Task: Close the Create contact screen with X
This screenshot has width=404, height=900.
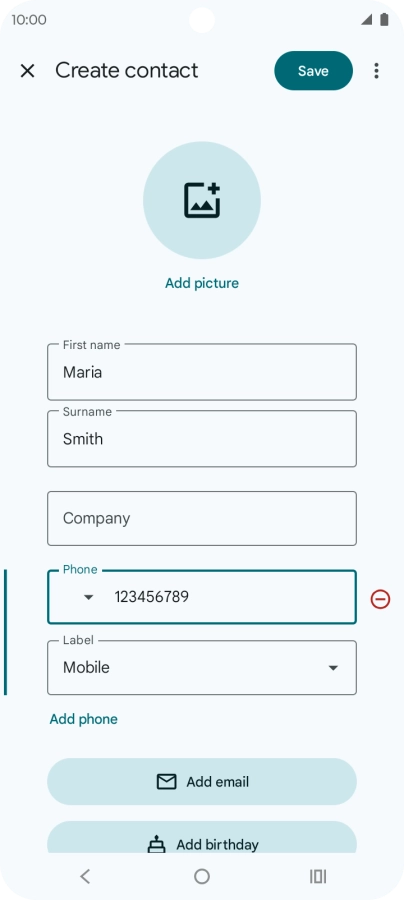Action: point(28,71)
